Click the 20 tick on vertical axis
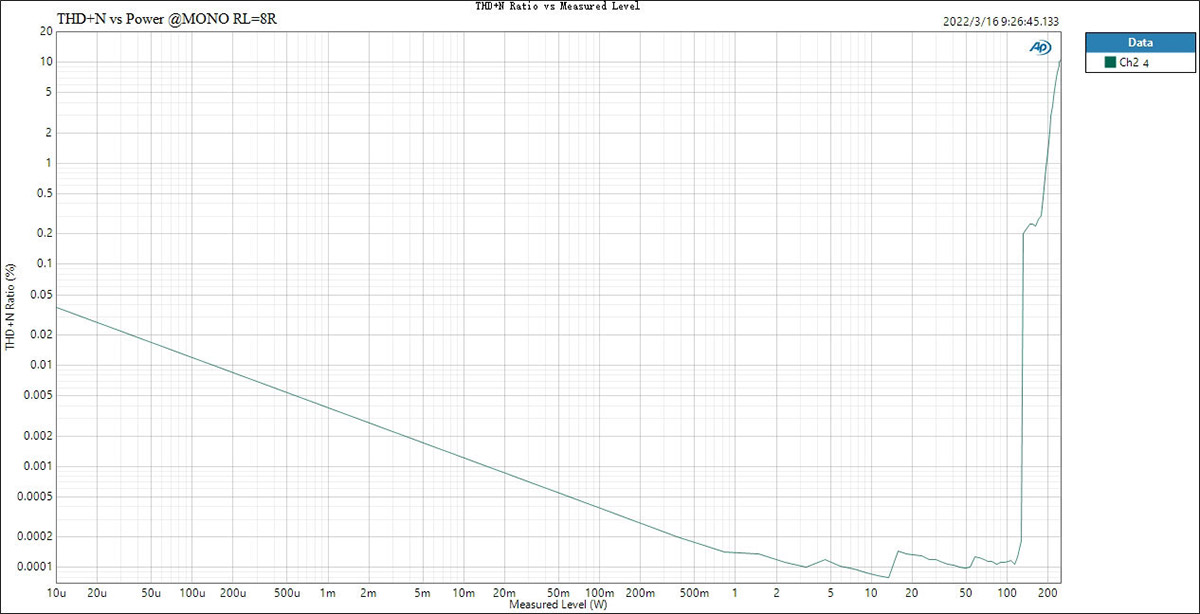The width and height of the screenshot is (1200, 614). pyautogui.click(x=45, y=31)
